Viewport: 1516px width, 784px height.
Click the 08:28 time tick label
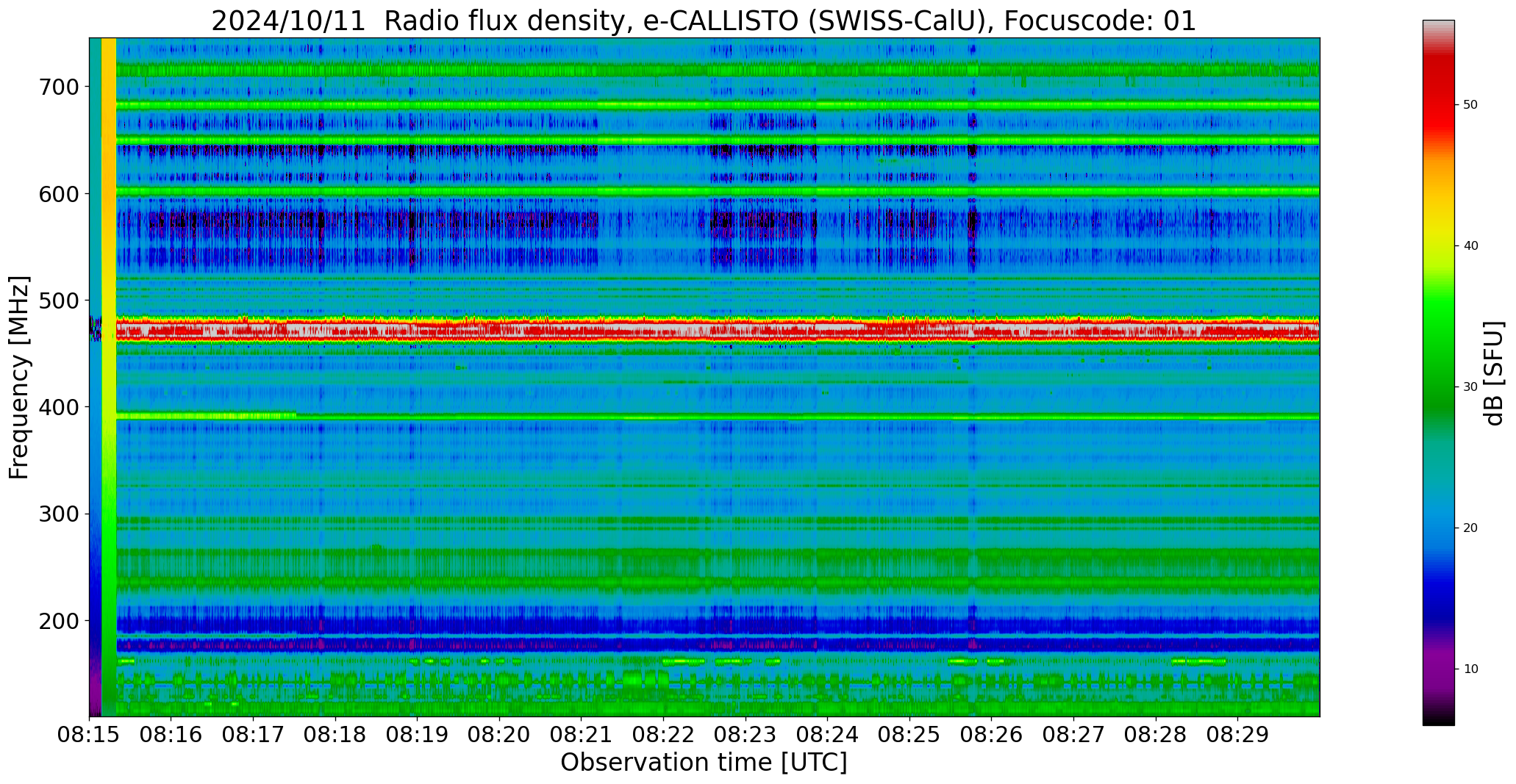tap(1155, 734)
